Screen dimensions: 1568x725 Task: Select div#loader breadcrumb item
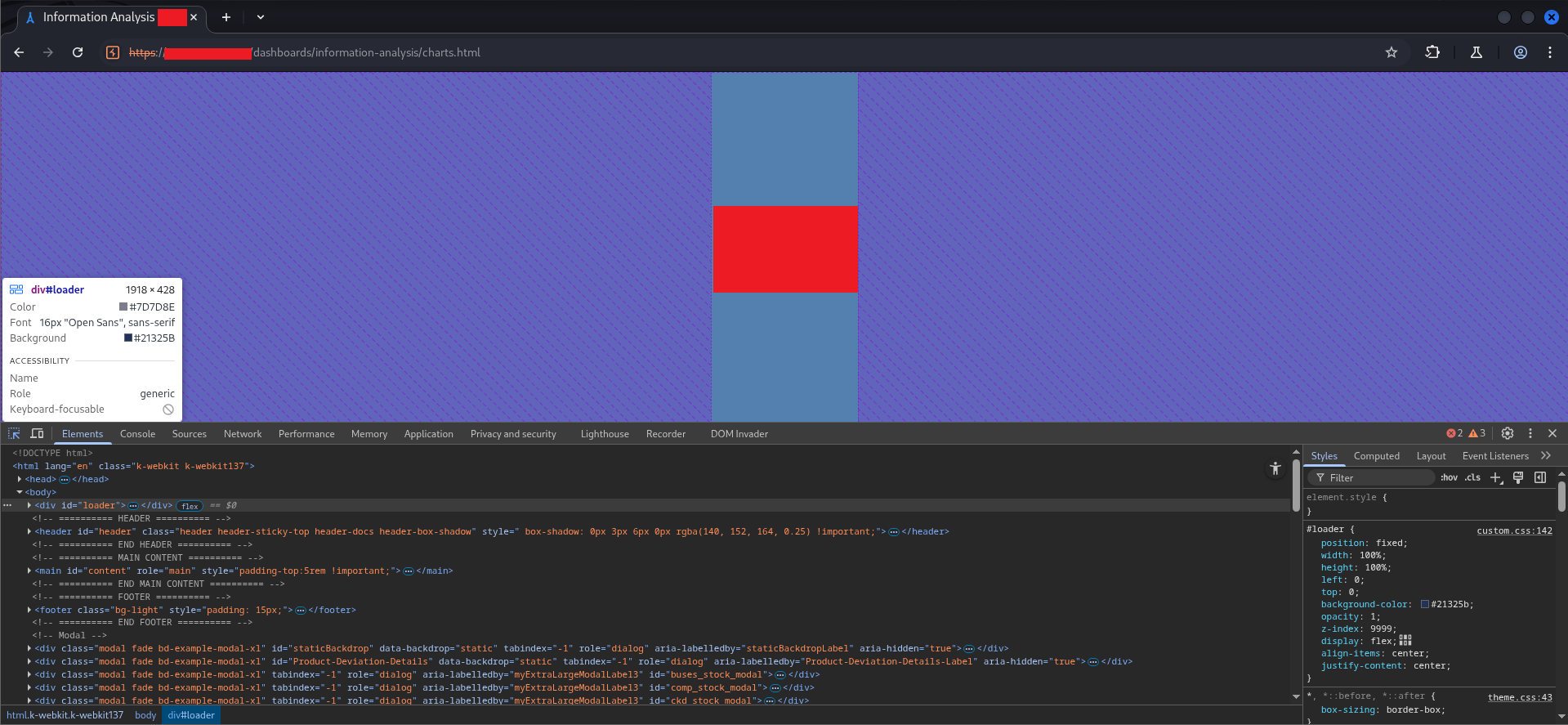coord(191,715)
